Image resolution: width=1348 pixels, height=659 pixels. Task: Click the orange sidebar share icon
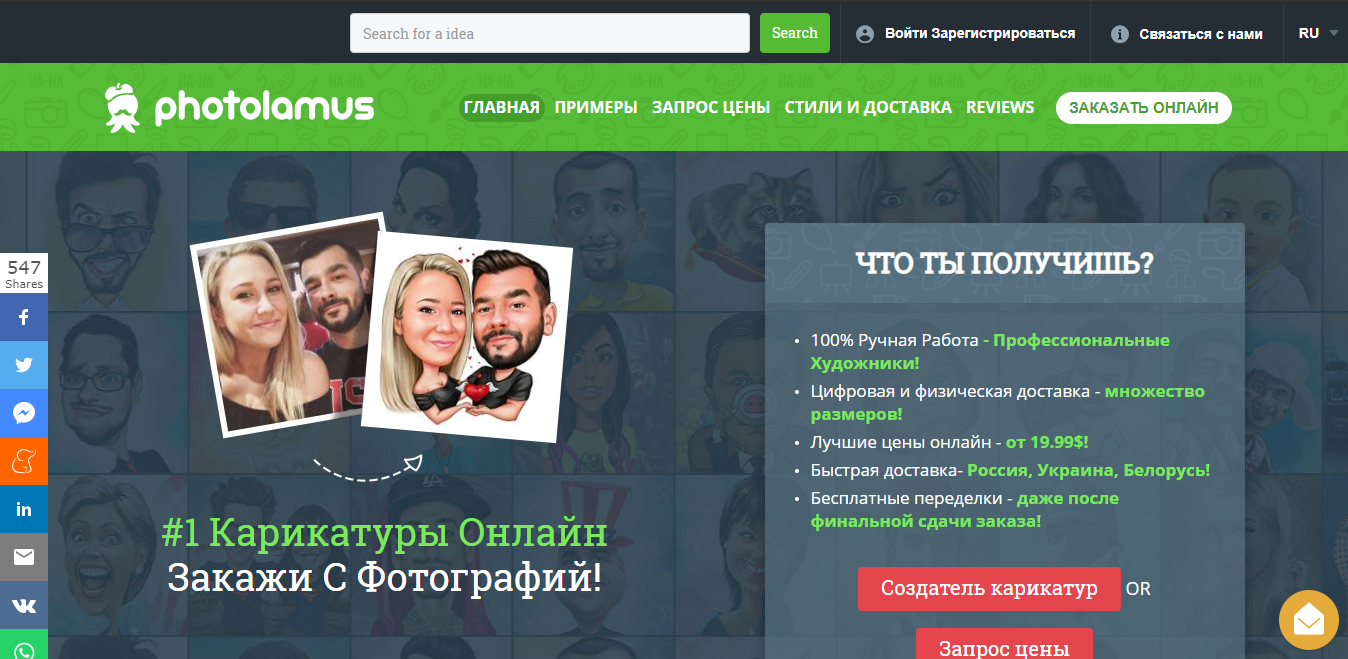(24, 461)
